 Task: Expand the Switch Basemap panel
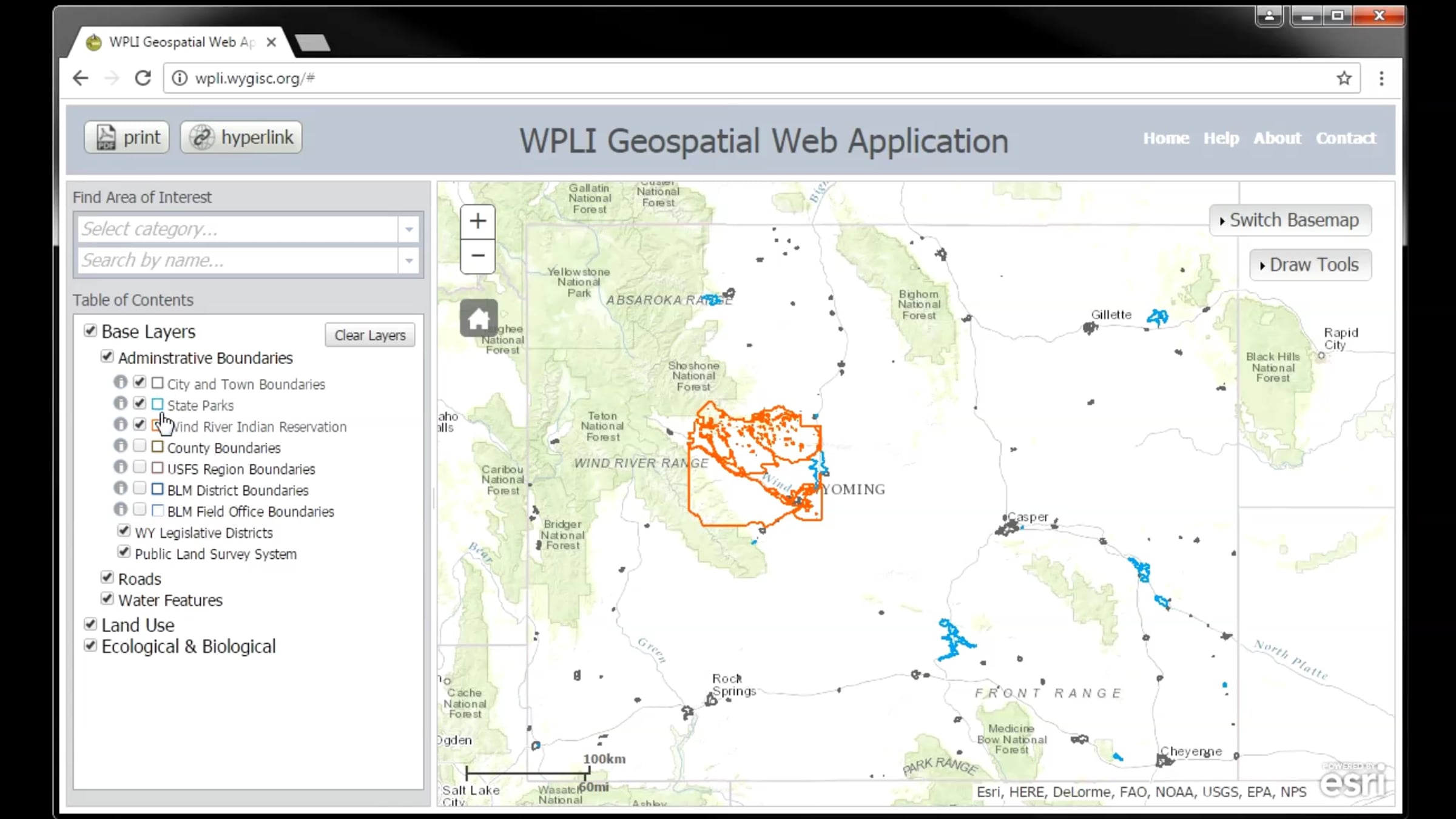(x=1289, y=220)
